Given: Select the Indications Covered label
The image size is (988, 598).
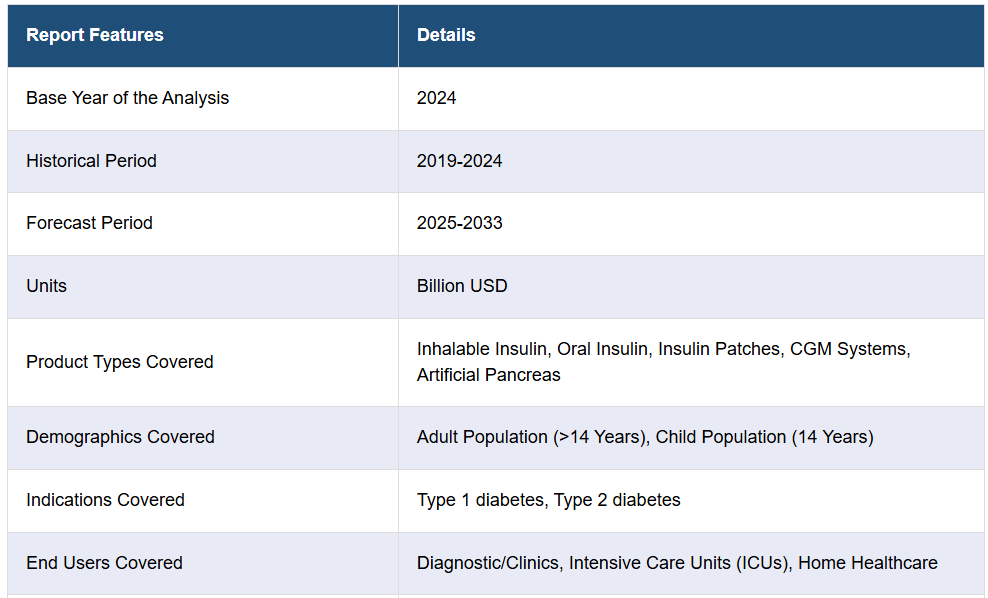Looking at the screenshot, I should [x=105, y=500].
